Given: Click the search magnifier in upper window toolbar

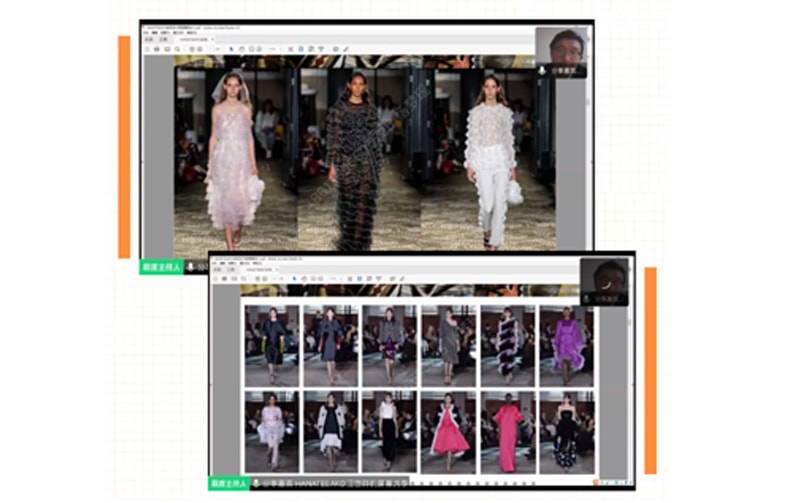Looking at the screenshot, I should [178, 49].
